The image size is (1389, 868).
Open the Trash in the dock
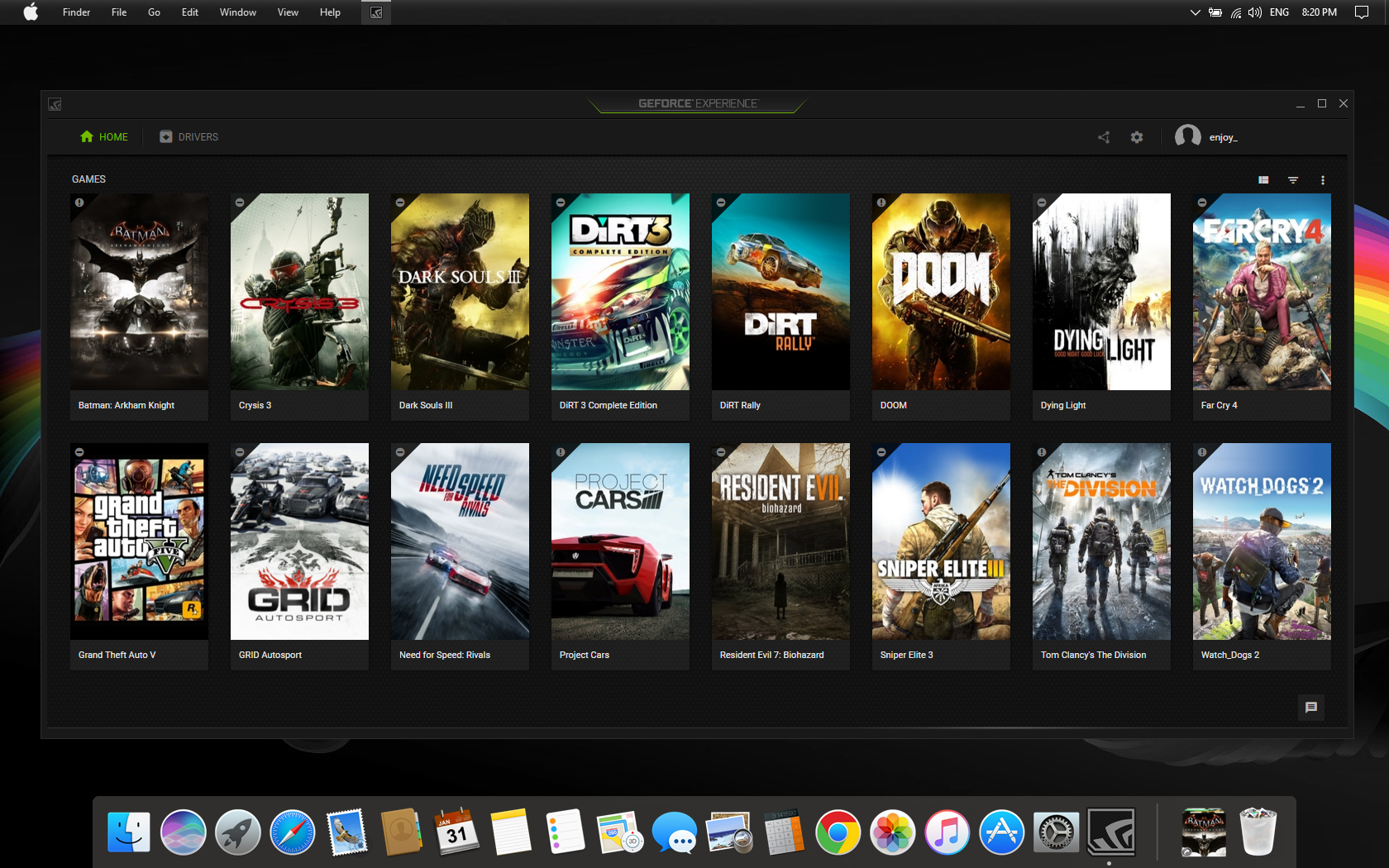click(1258, 832)
